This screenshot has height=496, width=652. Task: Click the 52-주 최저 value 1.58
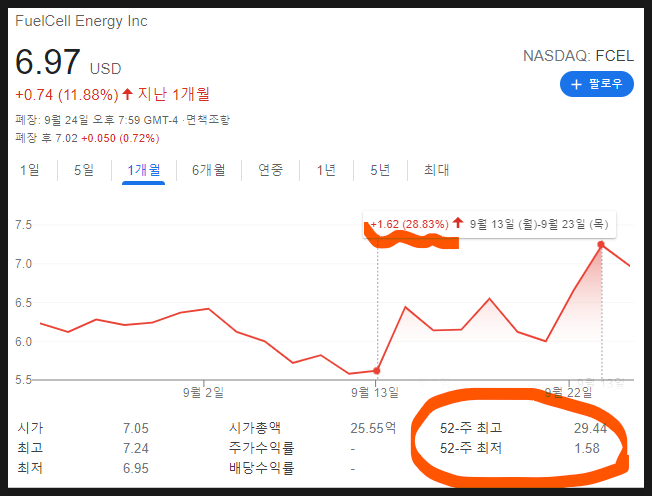pos(587,448)
